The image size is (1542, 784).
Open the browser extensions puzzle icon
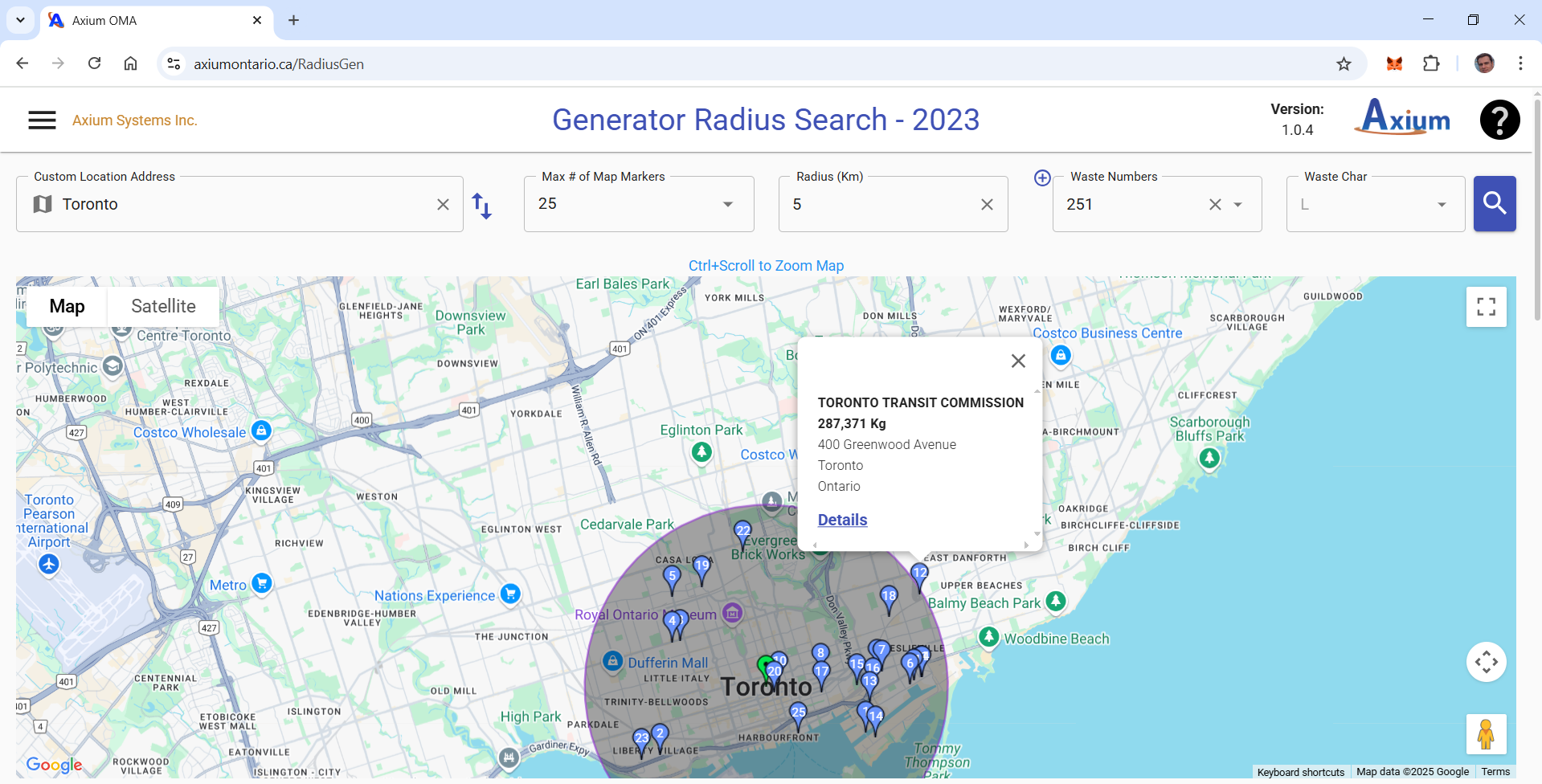[x=1431, y=63]
